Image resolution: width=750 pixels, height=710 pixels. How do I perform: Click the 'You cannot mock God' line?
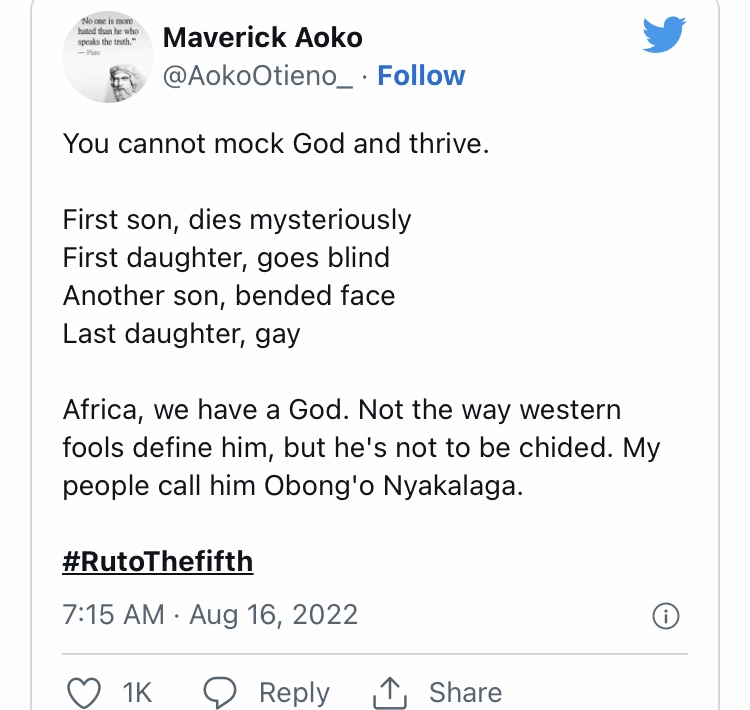[x=276, y=144]
